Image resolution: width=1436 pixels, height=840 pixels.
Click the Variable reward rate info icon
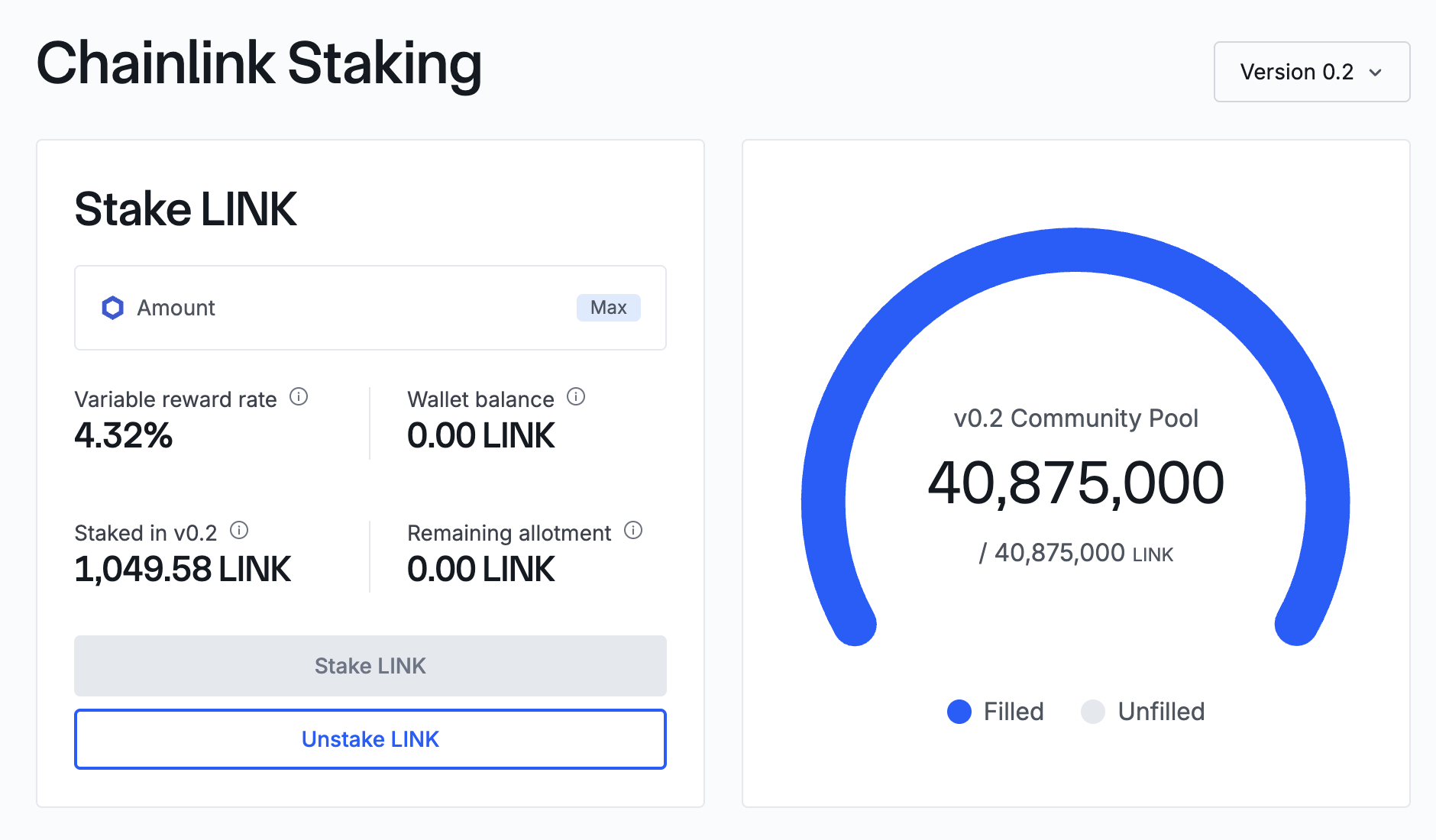click(299, 397)
